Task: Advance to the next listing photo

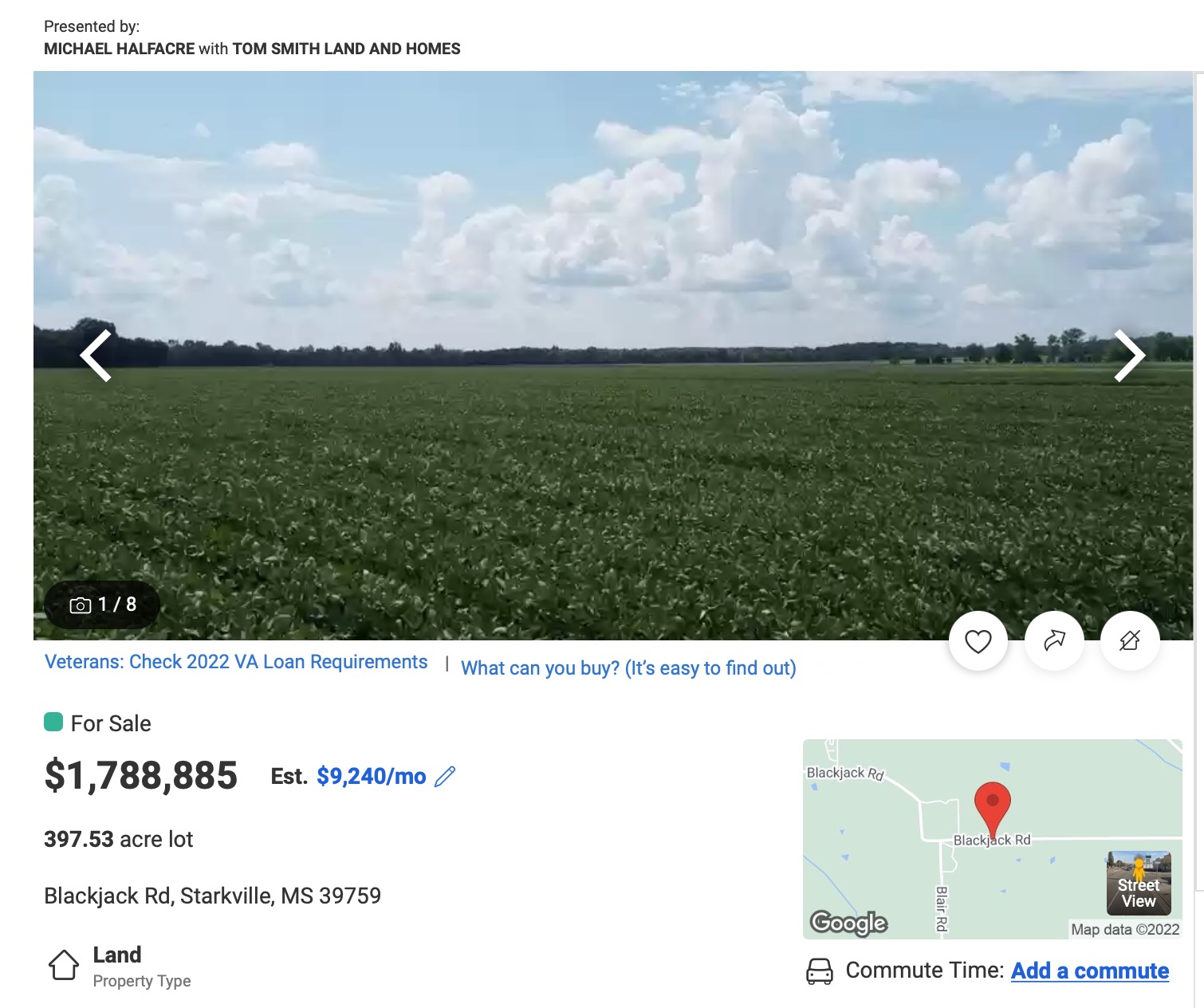Action: tap(1129, 356)
